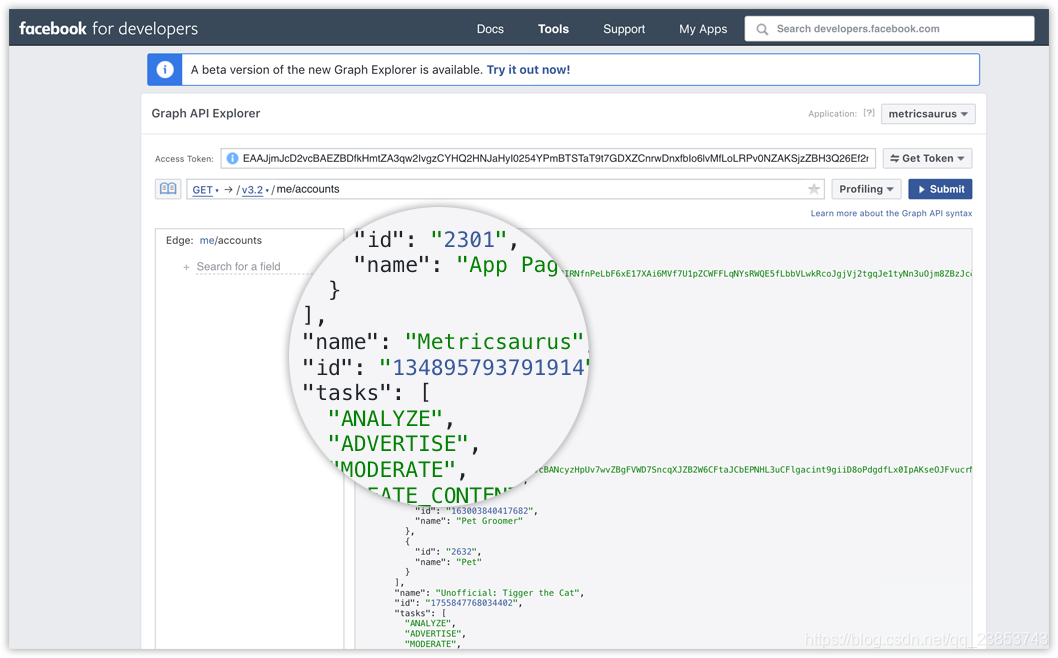Click "Unofficial: Tigger the Cat" name value

pos(507,593)
